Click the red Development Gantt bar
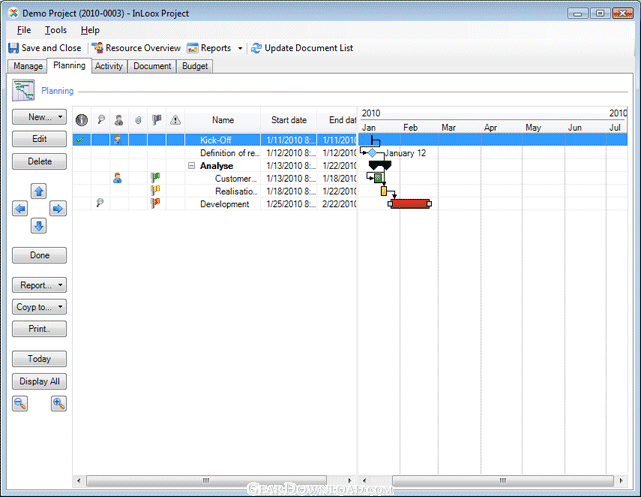641x497 pixels. point(410,204)
